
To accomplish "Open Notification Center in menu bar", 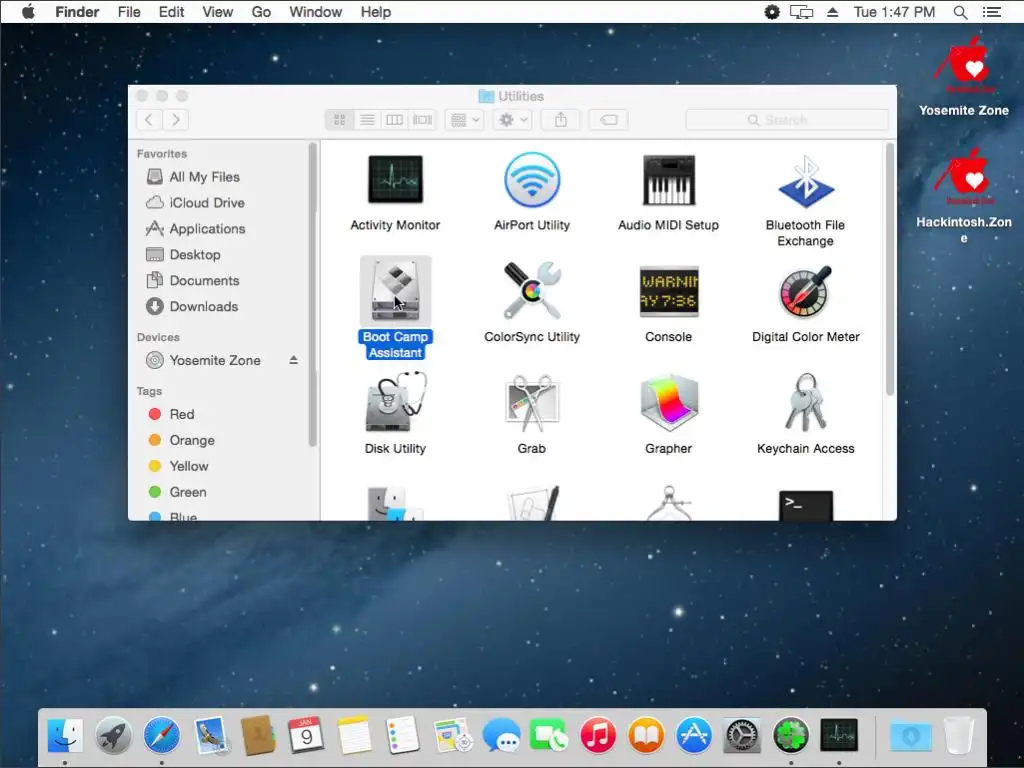I will click(991, 12).
